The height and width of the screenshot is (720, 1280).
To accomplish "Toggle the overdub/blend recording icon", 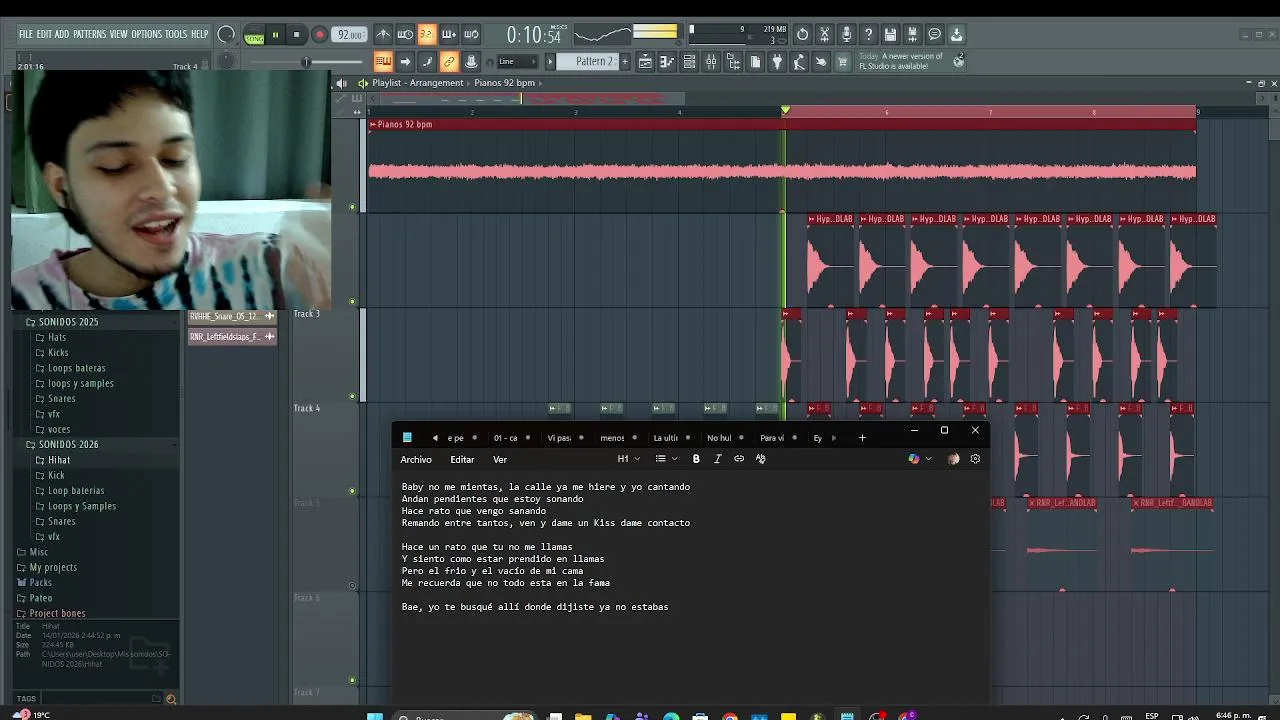I will click(449, 35).
